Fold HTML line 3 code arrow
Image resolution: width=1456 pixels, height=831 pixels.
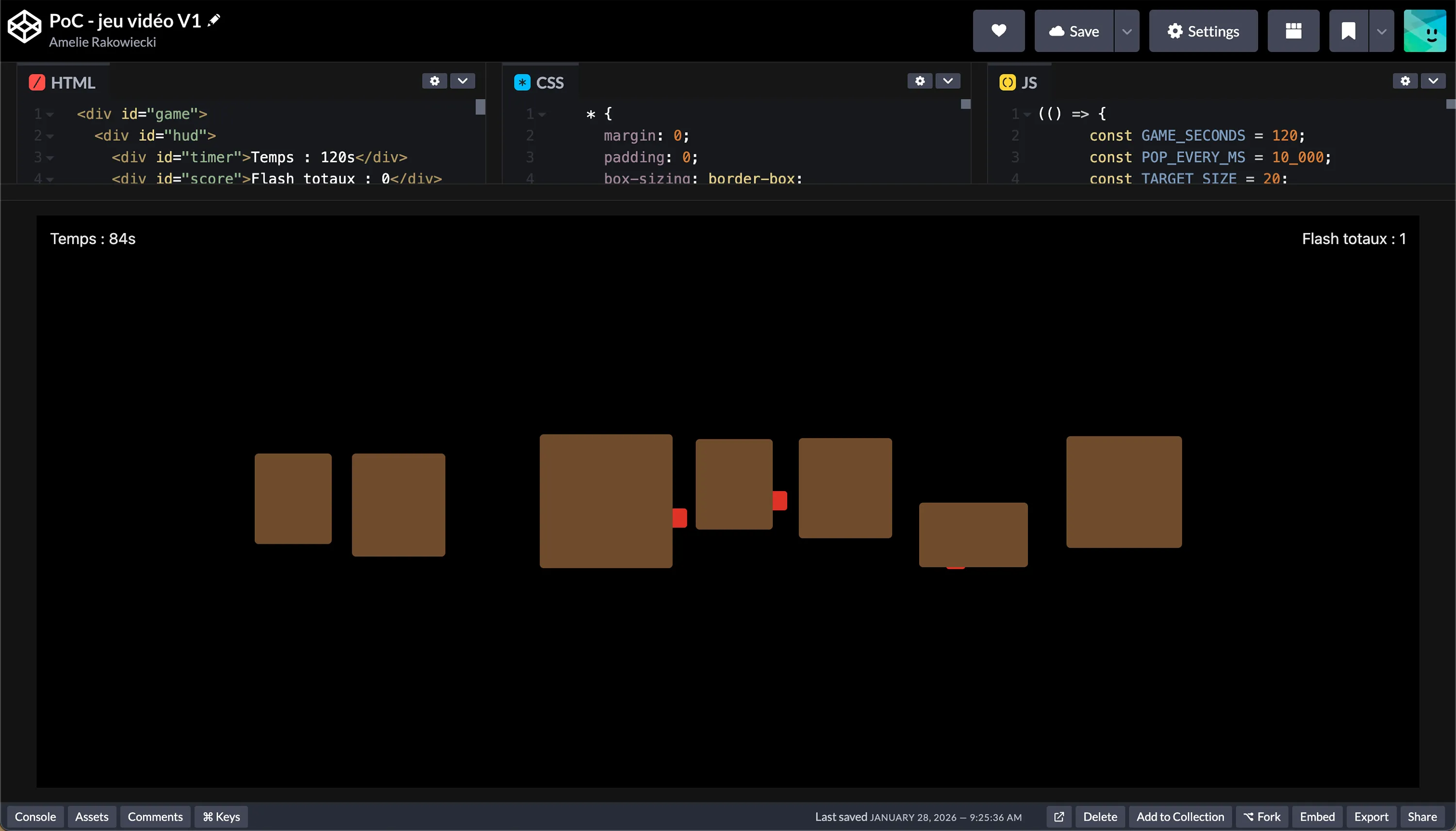pyautogui.click(x=50, y=158)
